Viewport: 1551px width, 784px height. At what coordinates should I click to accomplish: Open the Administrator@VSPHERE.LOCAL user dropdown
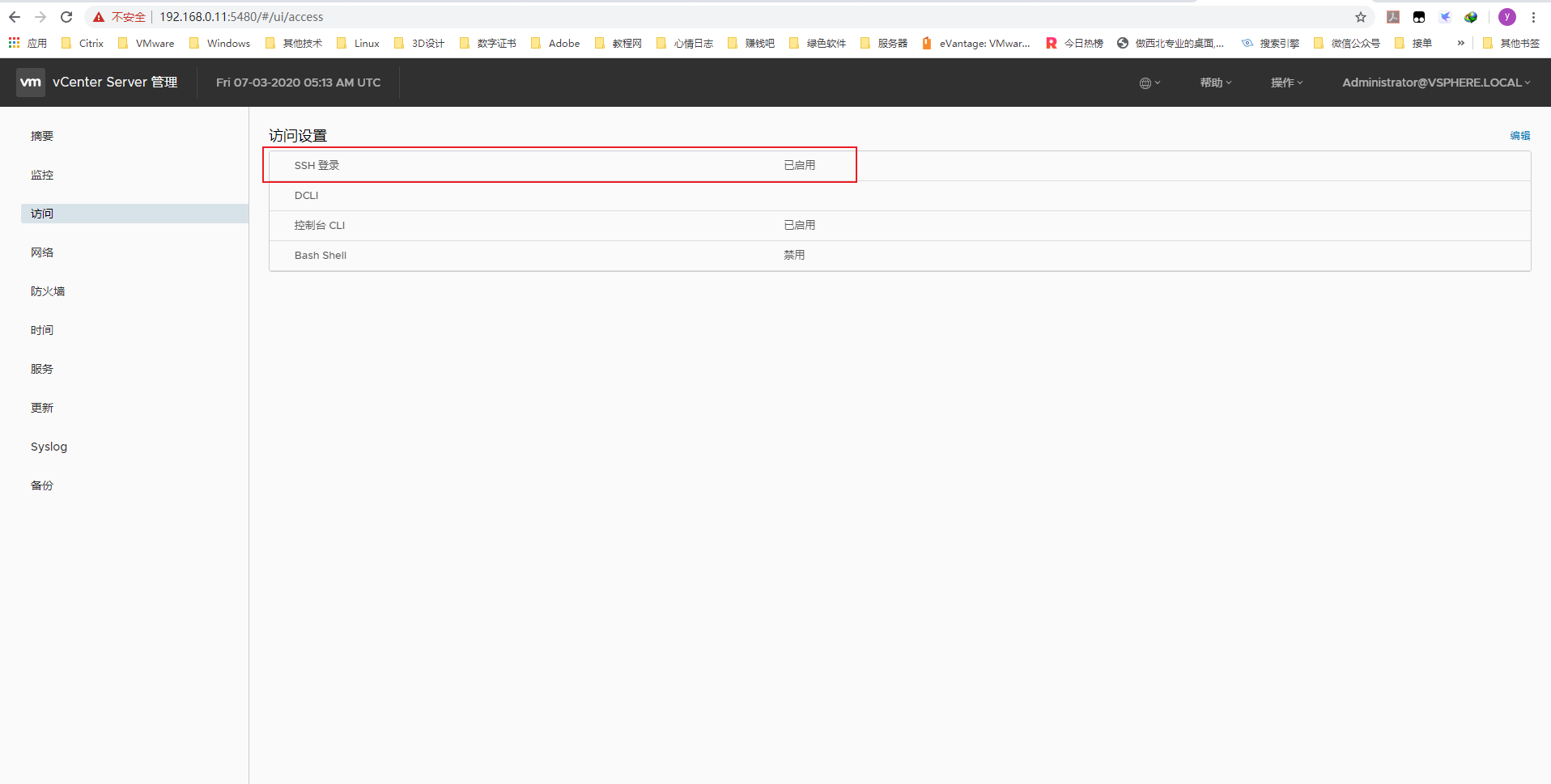[1435, 83]
